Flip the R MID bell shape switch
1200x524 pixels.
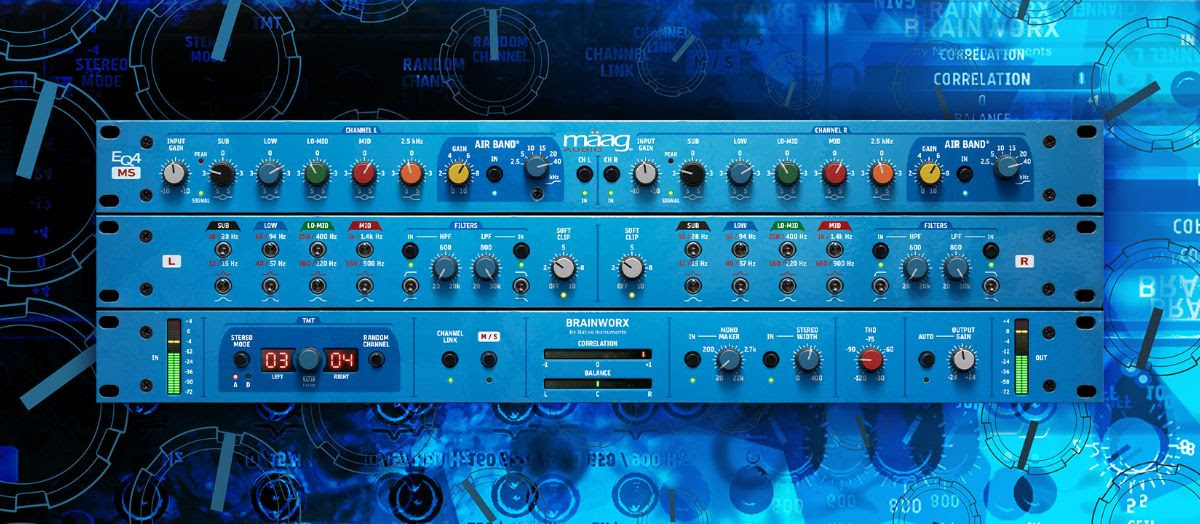[x=835, y=288]
